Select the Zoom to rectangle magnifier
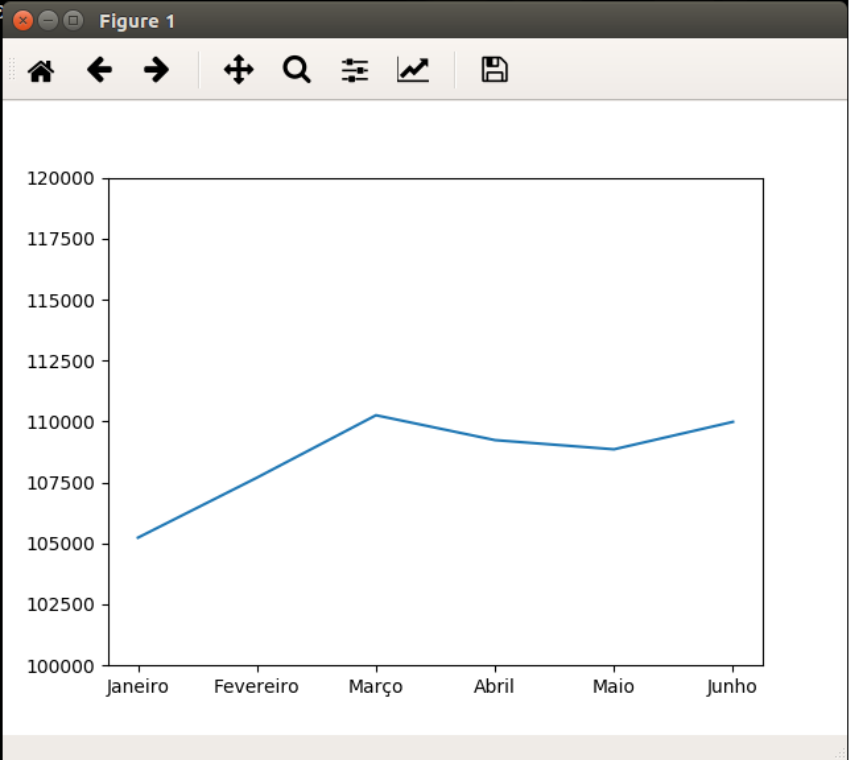Screen dimensions: 849x760 tap(296, 70)
